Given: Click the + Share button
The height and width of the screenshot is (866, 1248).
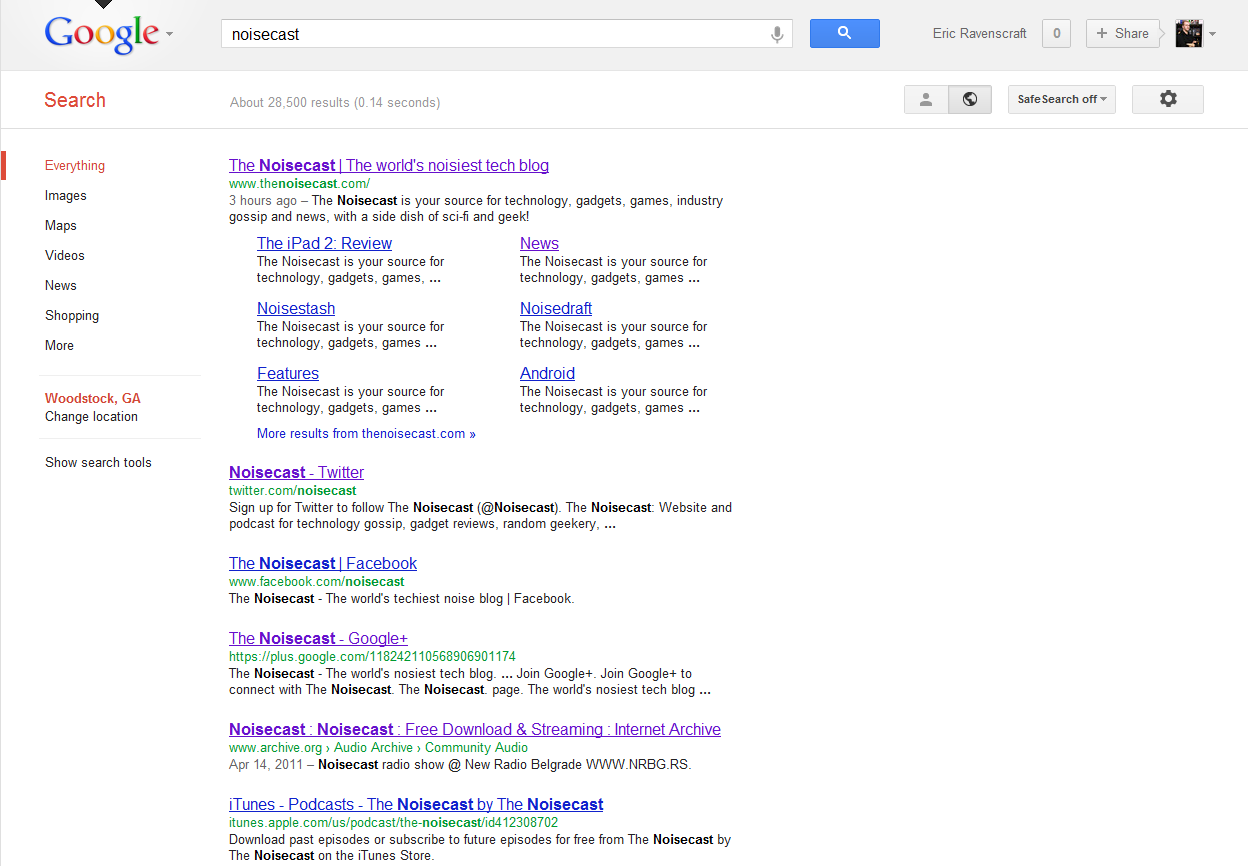Looking at the screenshot, I should pos(1123,33).
